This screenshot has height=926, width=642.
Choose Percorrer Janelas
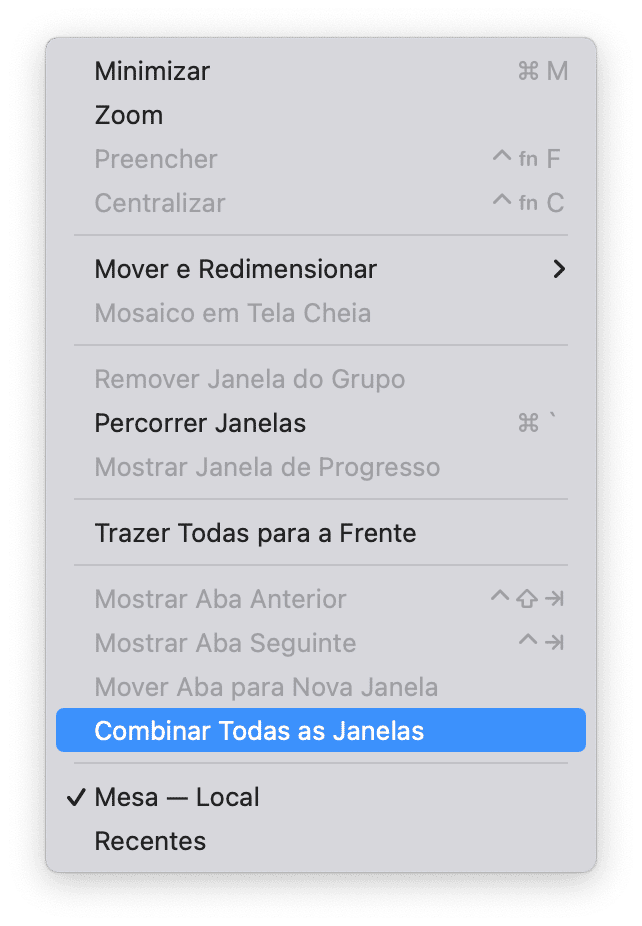[x=321, y=423]
